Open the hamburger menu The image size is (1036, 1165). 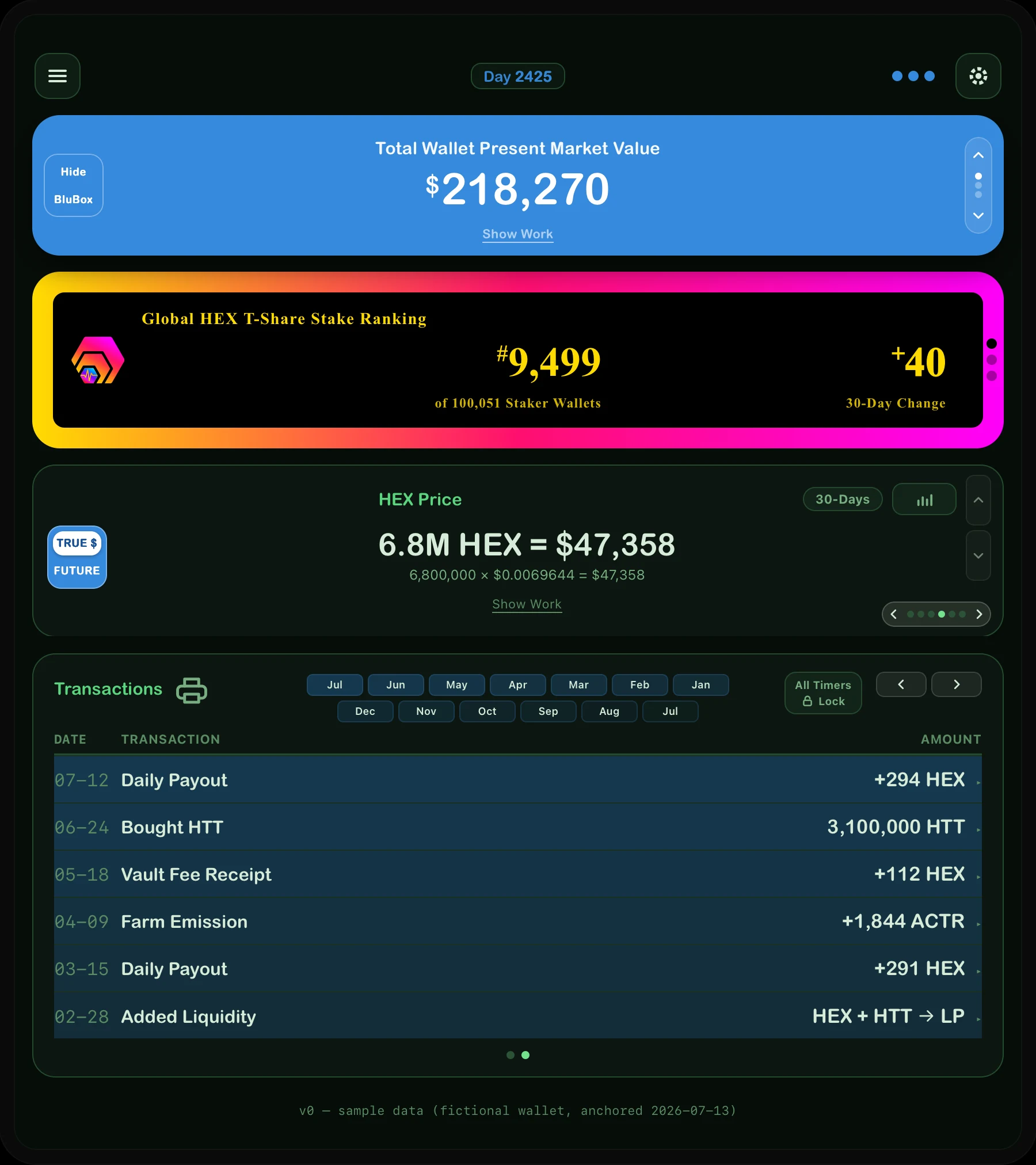tap(58, 76)
